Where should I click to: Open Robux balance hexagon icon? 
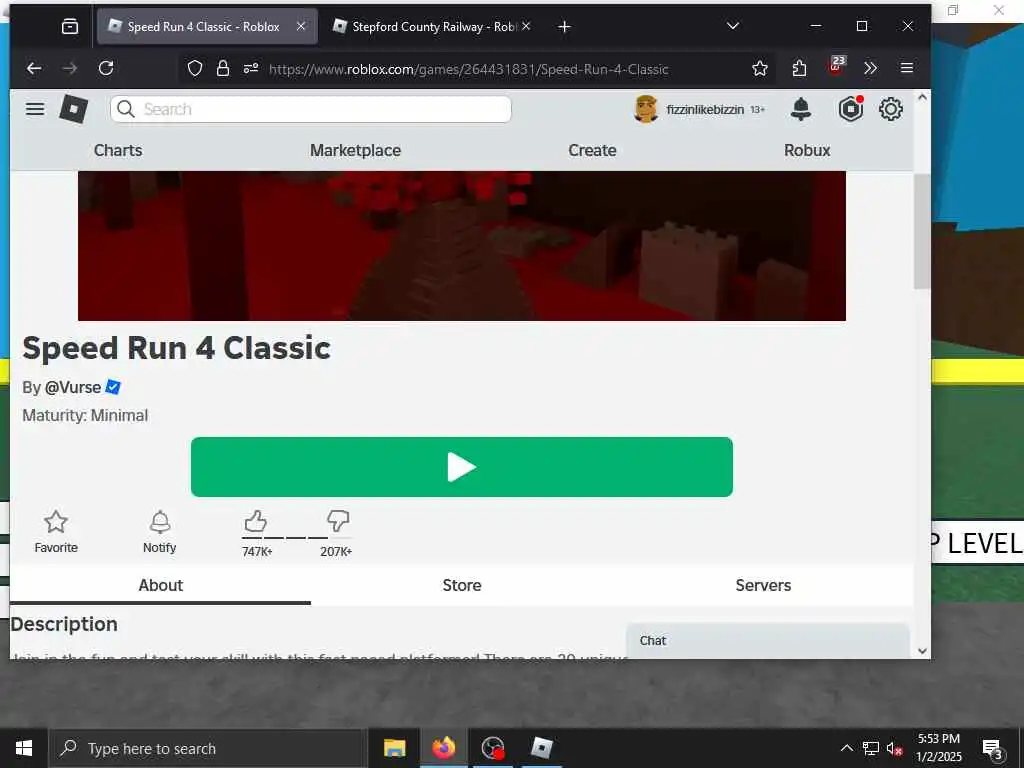(851, 109)
